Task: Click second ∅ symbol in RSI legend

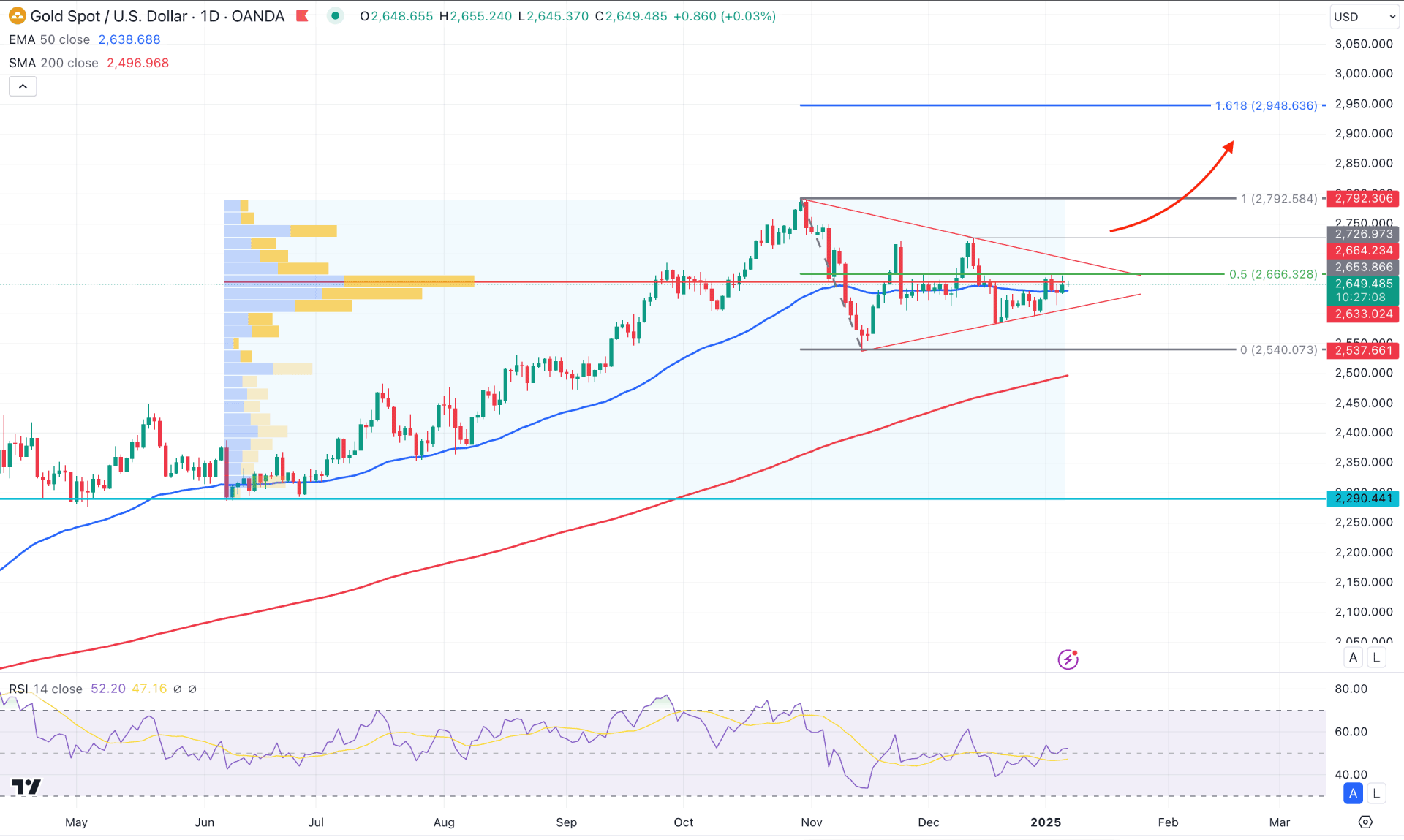Action: coord(192,689)
